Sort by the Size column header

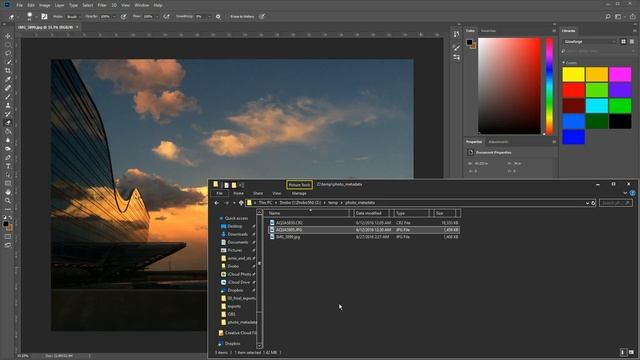(444, 213)
